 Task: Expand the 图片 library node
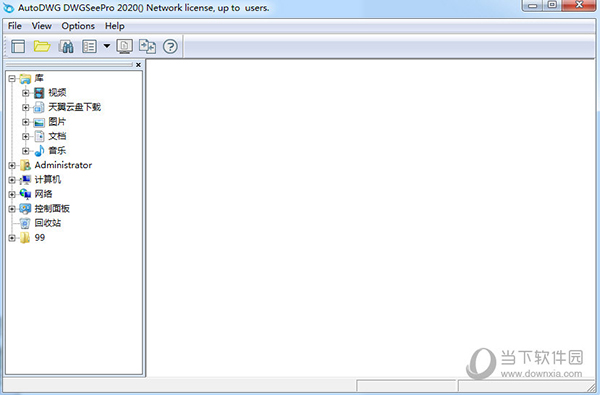point(26,122)
